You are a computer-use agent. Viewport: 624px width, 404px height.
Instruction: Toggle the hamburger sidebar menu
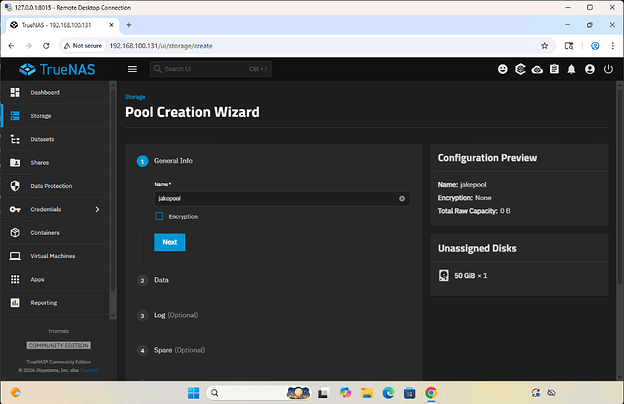[x=133, y=69]
